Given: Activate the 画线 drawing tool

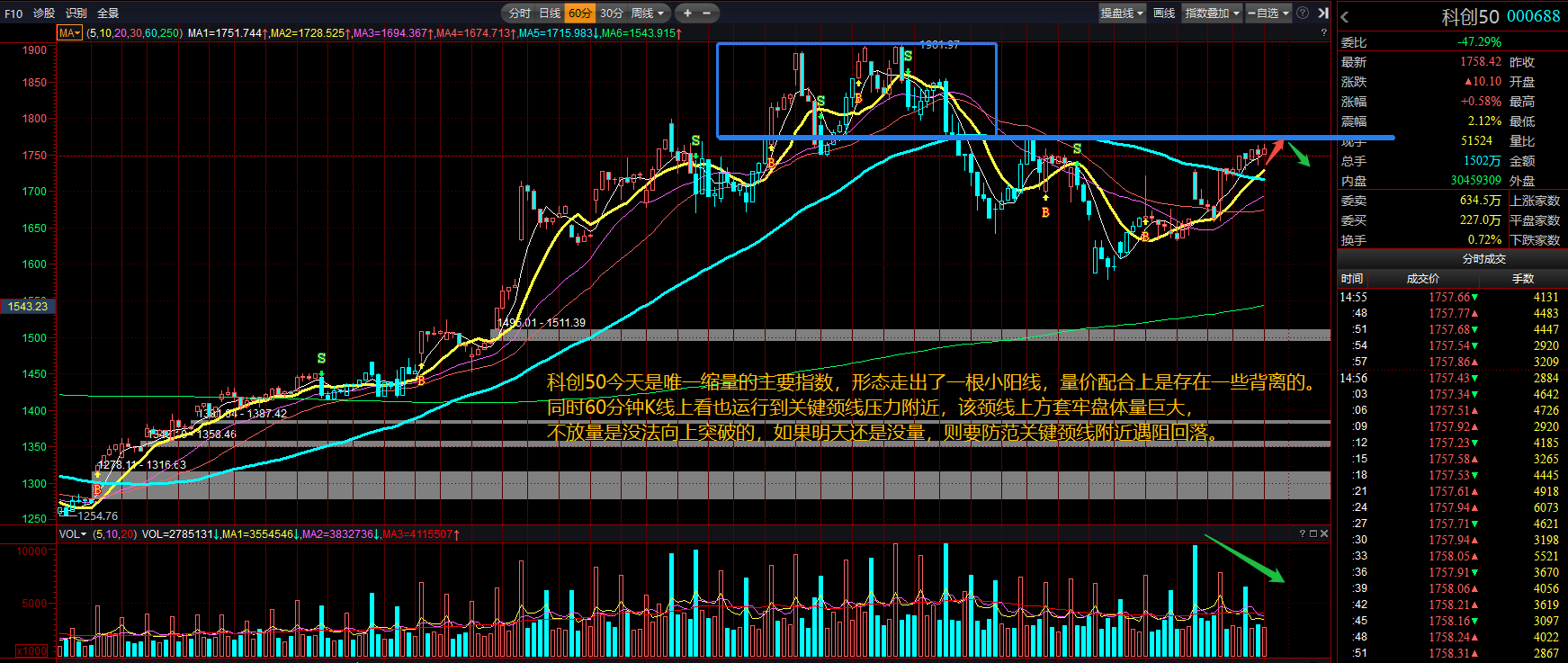Looking at the screenshot, I should [1164, 13].
